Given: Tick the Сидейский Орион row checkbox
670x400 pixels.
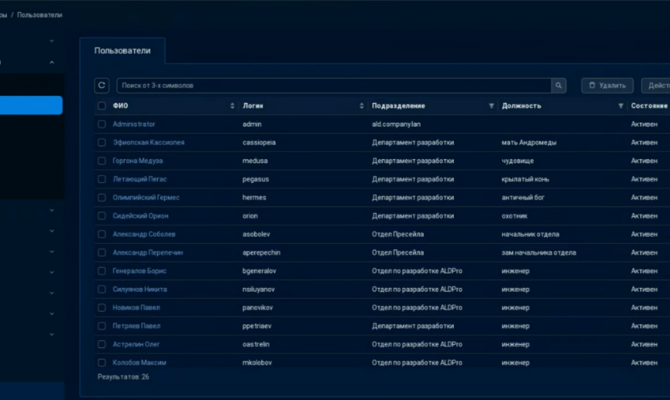Looking at the screenshot, I should click(x=102, y=216).
